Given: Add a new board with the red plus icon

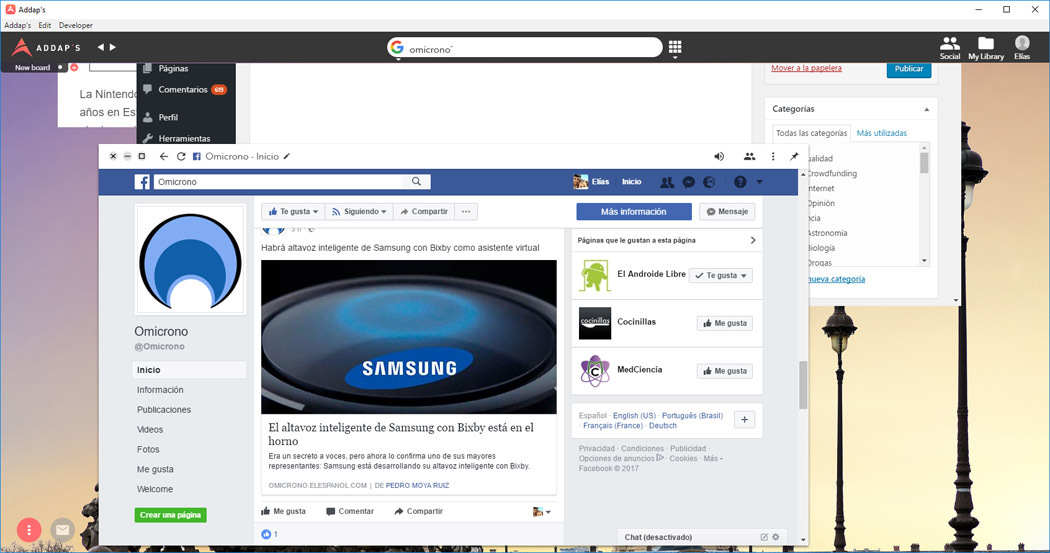Looking at the screenshot, I should click(74, 68).
